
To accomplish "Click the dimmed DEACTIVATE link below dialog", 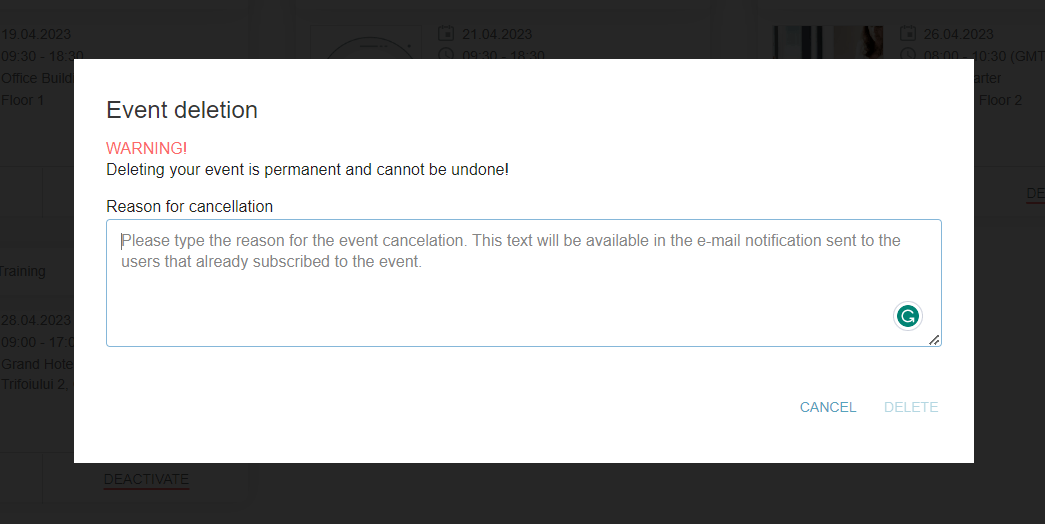I will pyautogui.click(x=146, y=479).
